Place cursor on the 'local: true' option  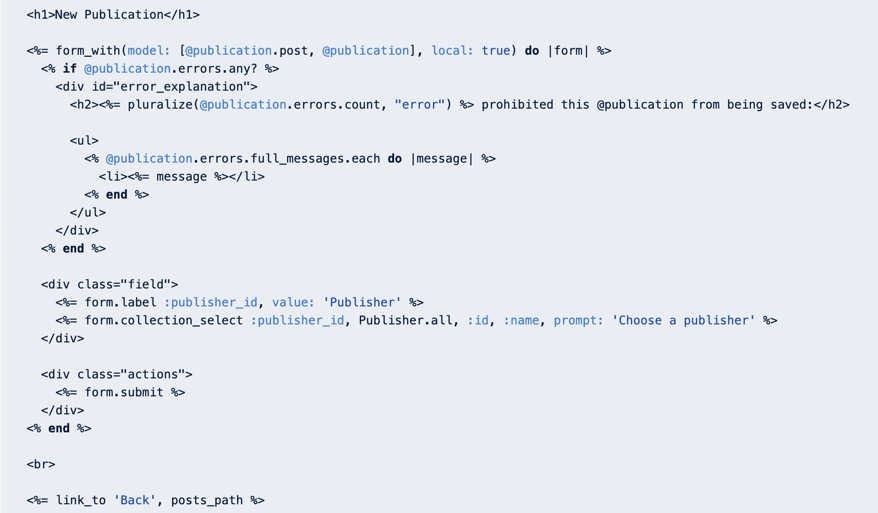coord(471,51)
